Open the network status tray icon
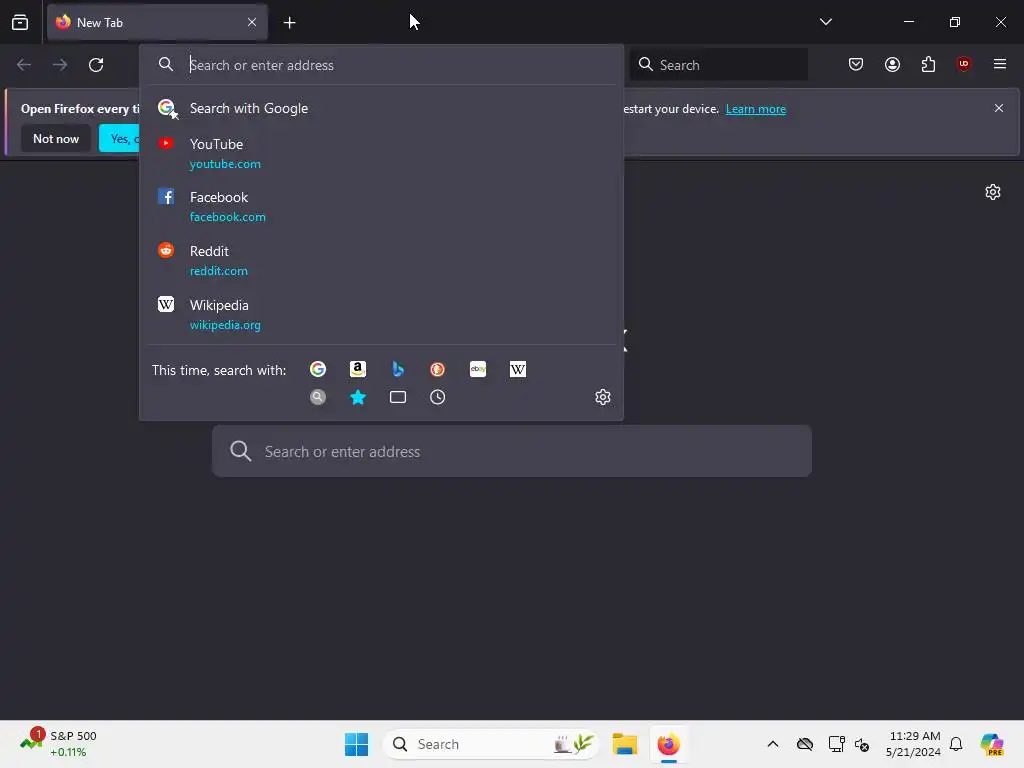The image size is (1024, 768). [836, 744]
